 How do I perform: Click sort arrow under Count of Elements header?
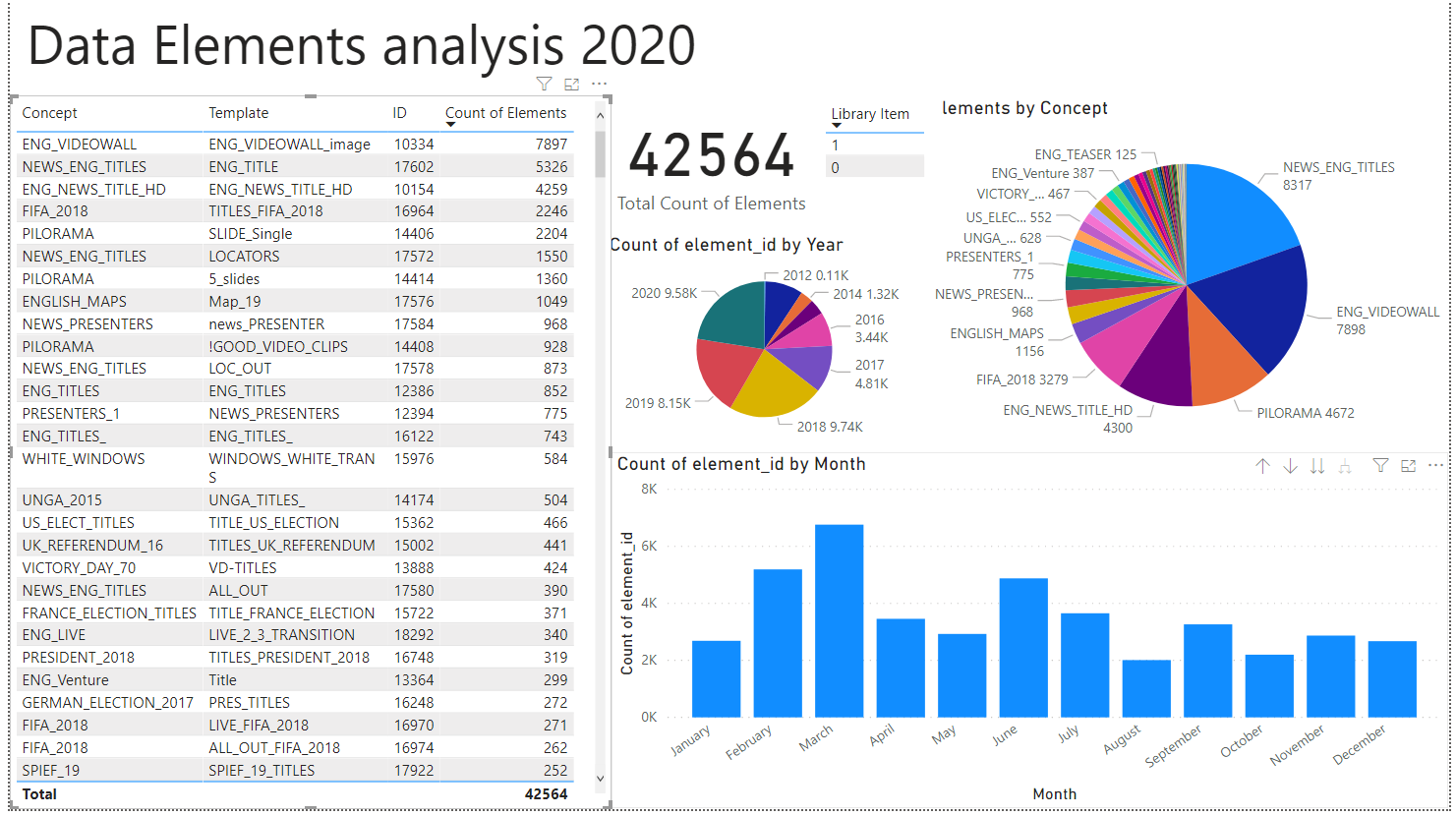(x=451, y=127)
